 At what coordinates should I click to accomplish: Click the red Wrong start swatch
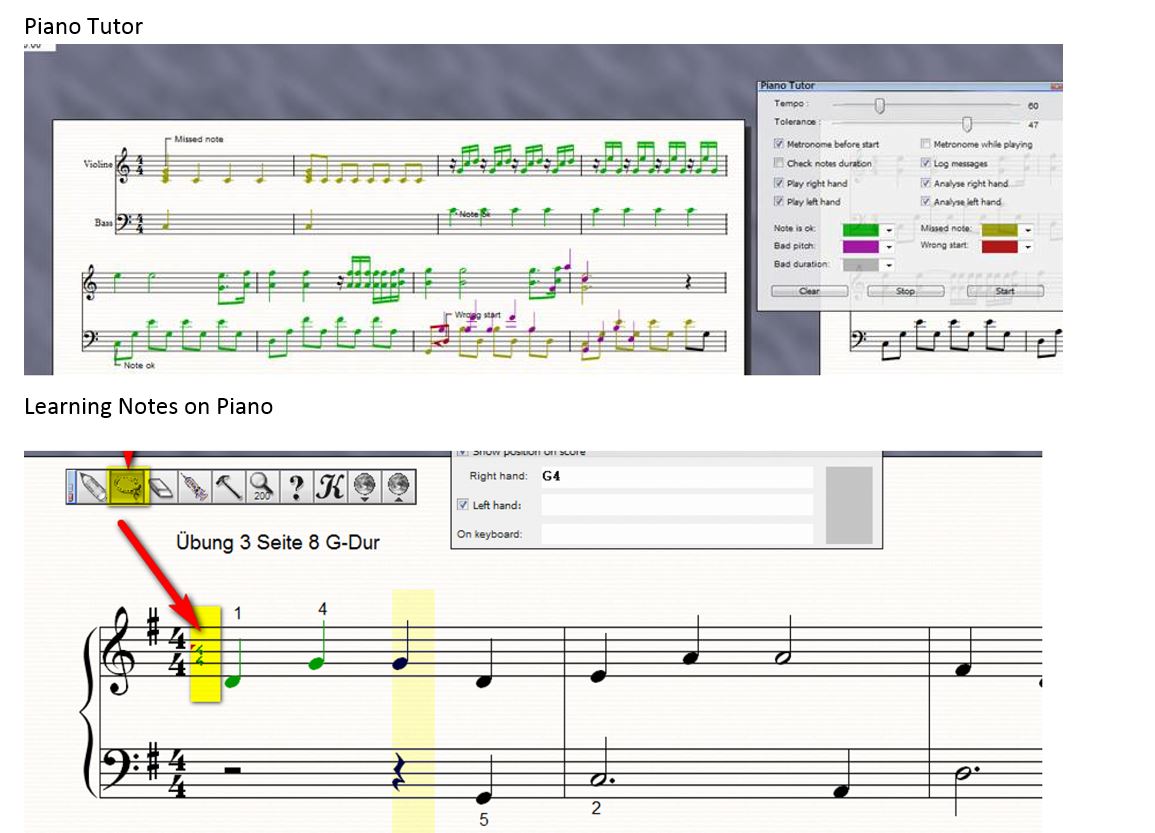click(1000, 247)
